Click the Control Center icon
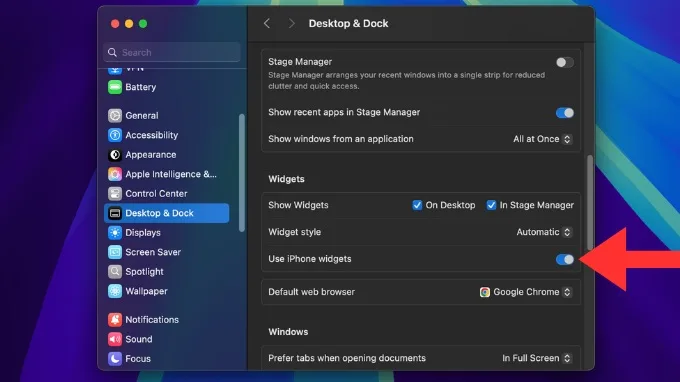Image resolution: width=680 pixels, height=382 pixels. point(115,194)
